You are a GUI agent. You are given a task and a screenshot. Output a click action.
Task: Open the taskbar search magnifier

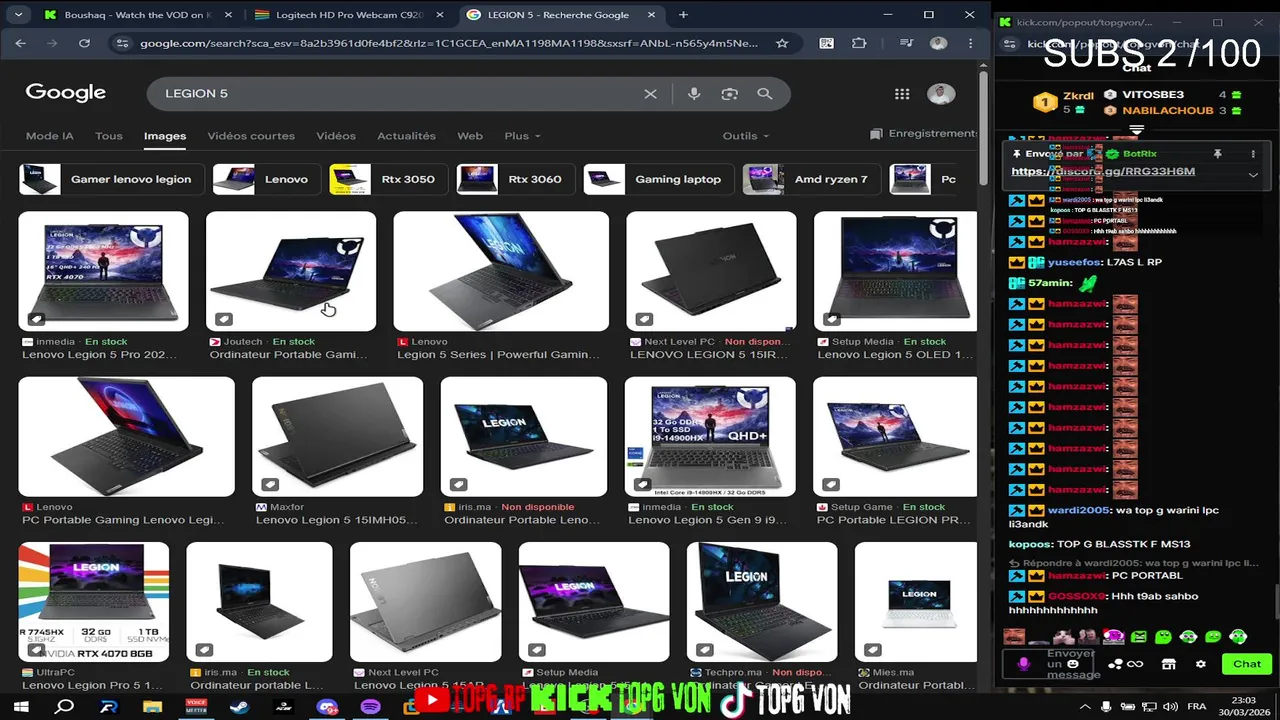pos(65,707)
